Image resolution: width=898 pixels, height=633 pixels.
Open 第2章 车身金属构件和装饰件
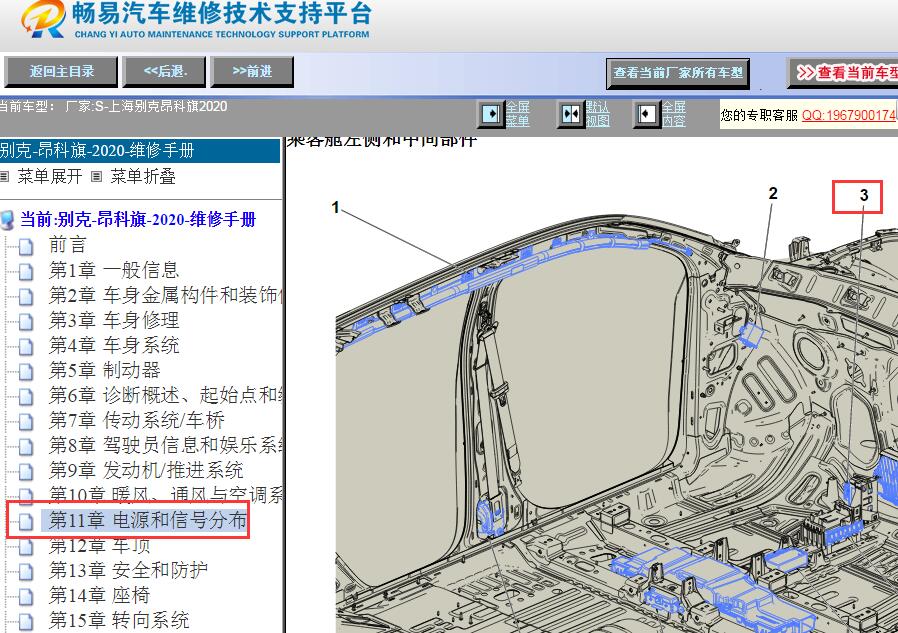pos(166,295)
